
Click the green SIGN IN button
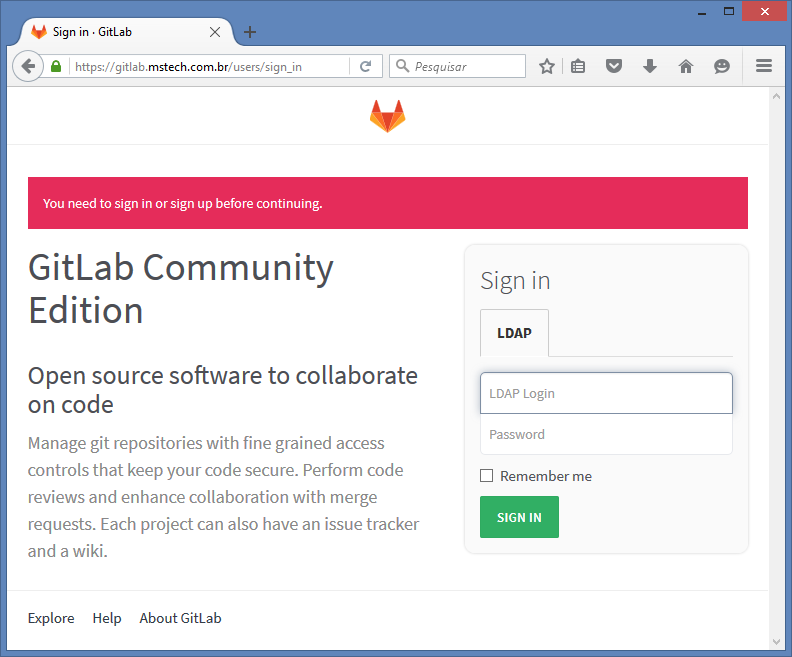pos(519,517)
